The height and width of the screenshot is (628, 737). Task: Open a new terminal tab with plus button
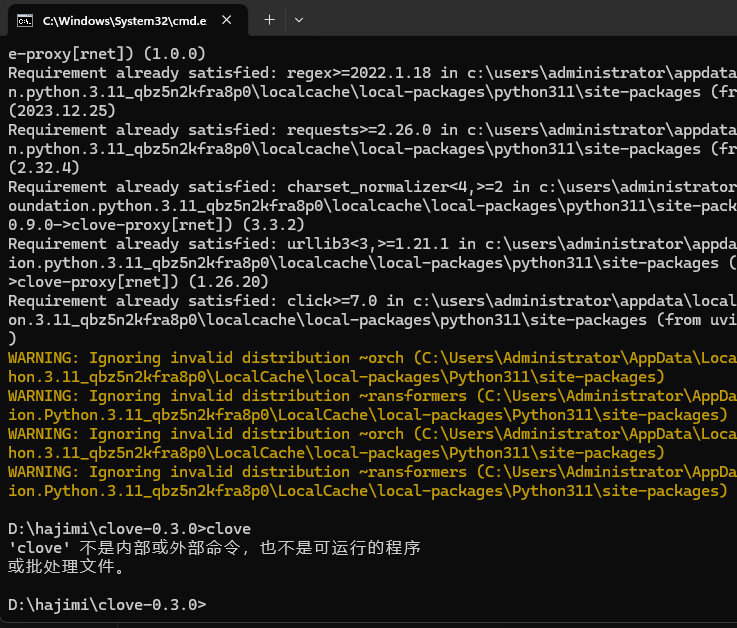pos(269,19)
